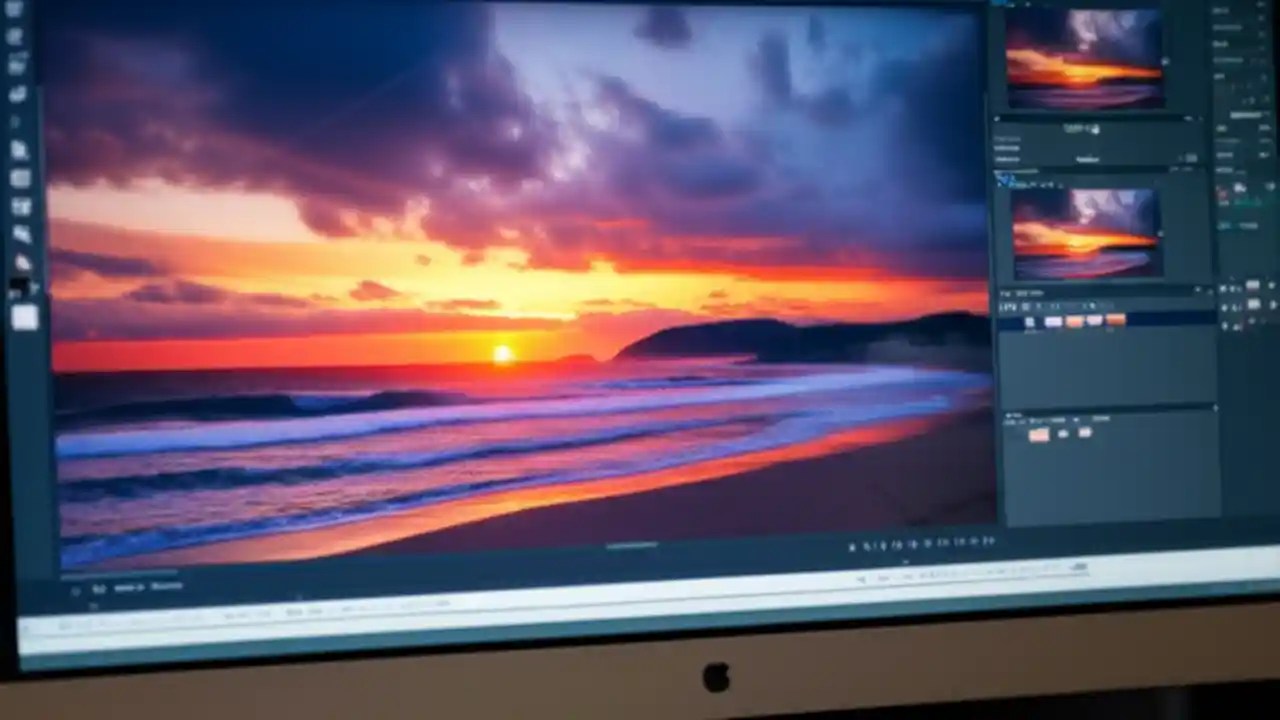
Task: Select the top tool in the left toolbar
Action: 14,12
